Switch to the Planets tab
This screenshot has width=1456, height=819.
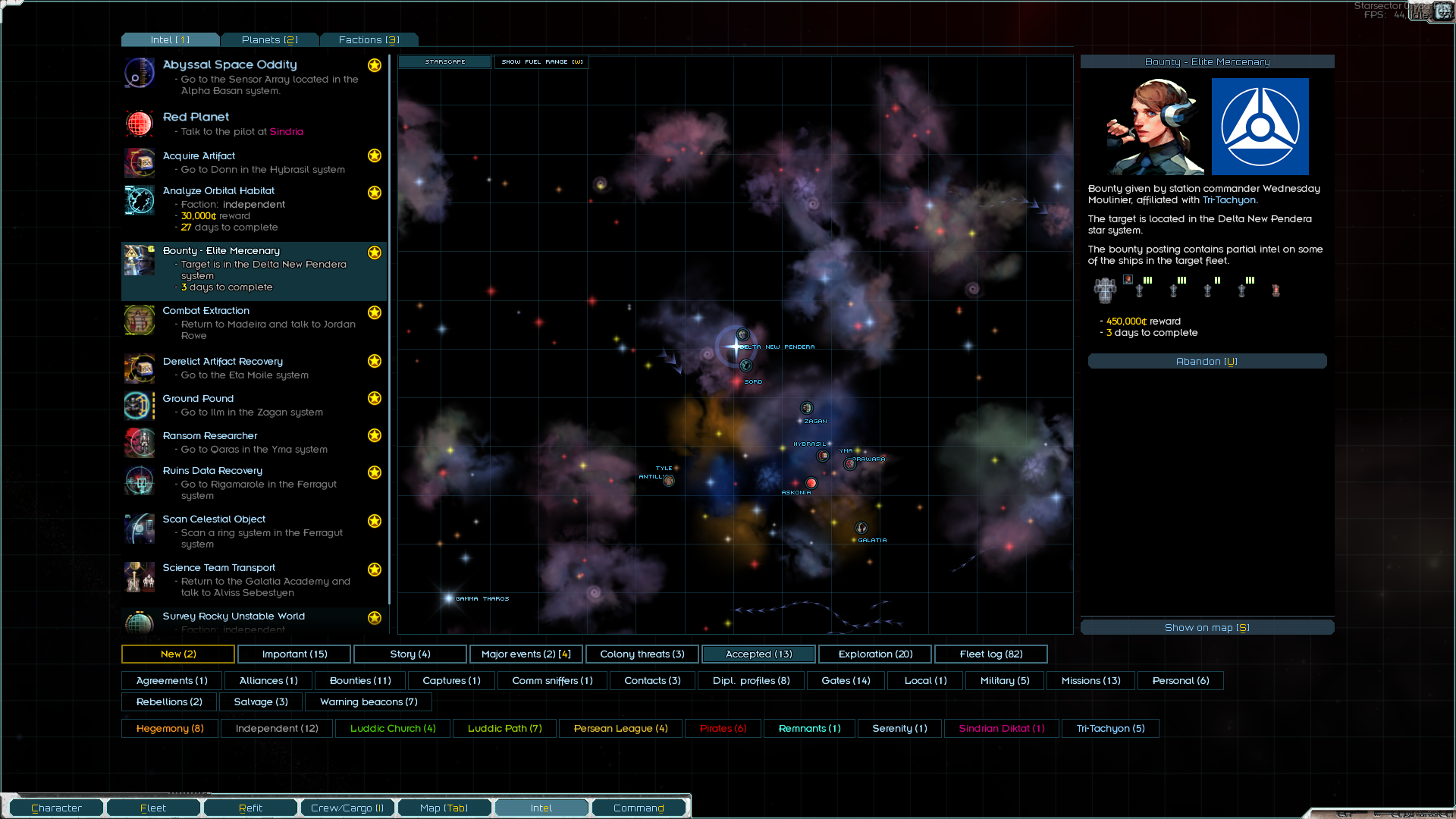pyautogui.click(x=269, y=40)
